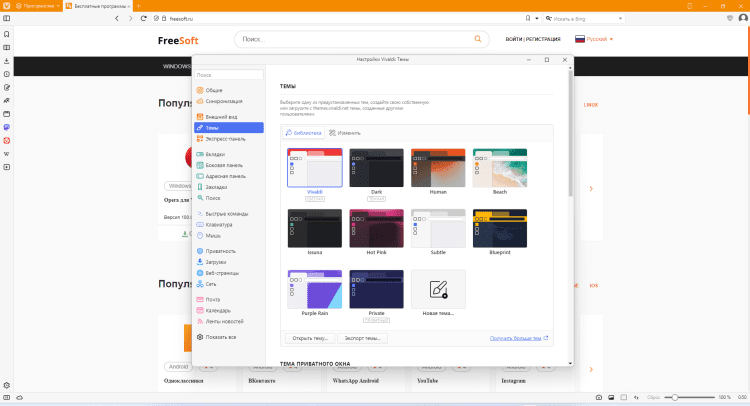Go forward with the navigation arrow

130,19
